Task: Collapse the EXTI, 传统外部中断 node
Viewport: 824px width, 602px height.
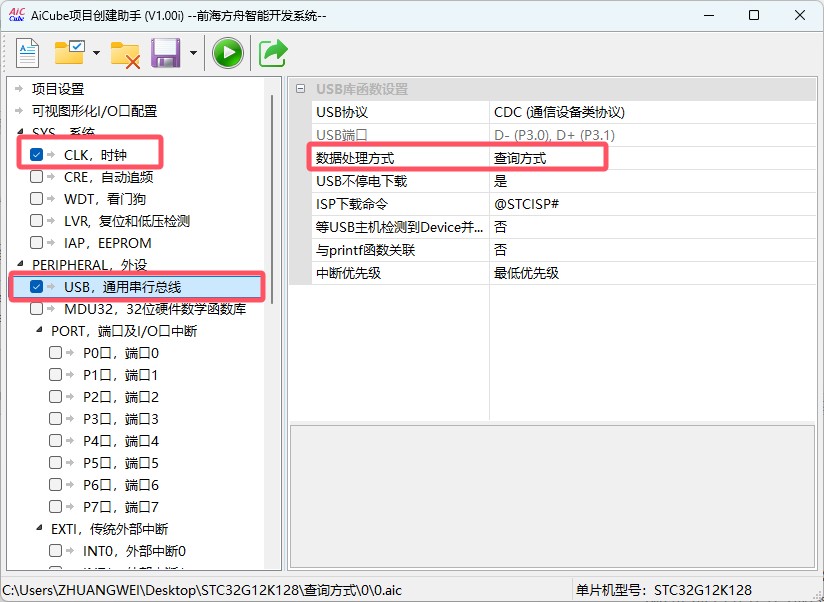Action: click(x=39, y=528)
